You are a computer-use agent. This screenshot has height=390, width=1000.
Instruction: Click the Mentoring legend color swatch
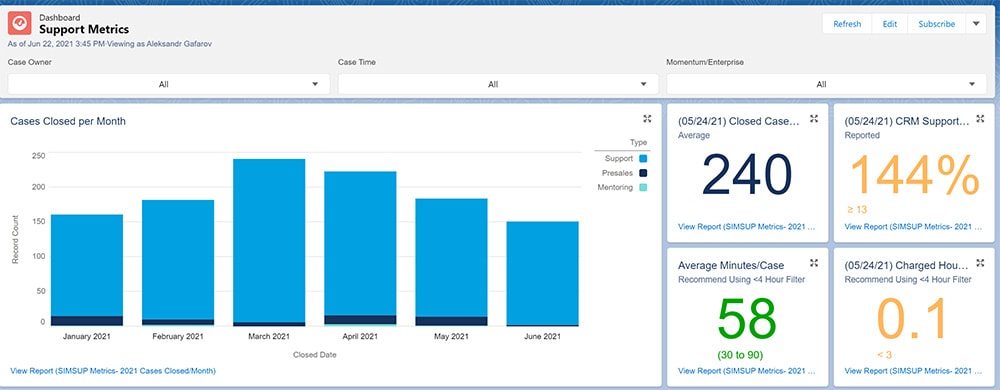(643, 187)
